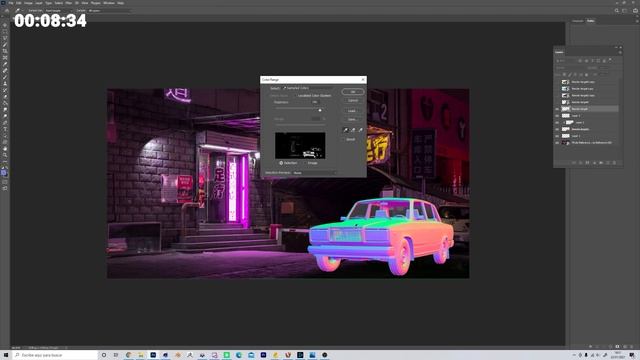This screenshot has width=640, height=360.
Task: Open the Image menu
Action: pos(28,3)
